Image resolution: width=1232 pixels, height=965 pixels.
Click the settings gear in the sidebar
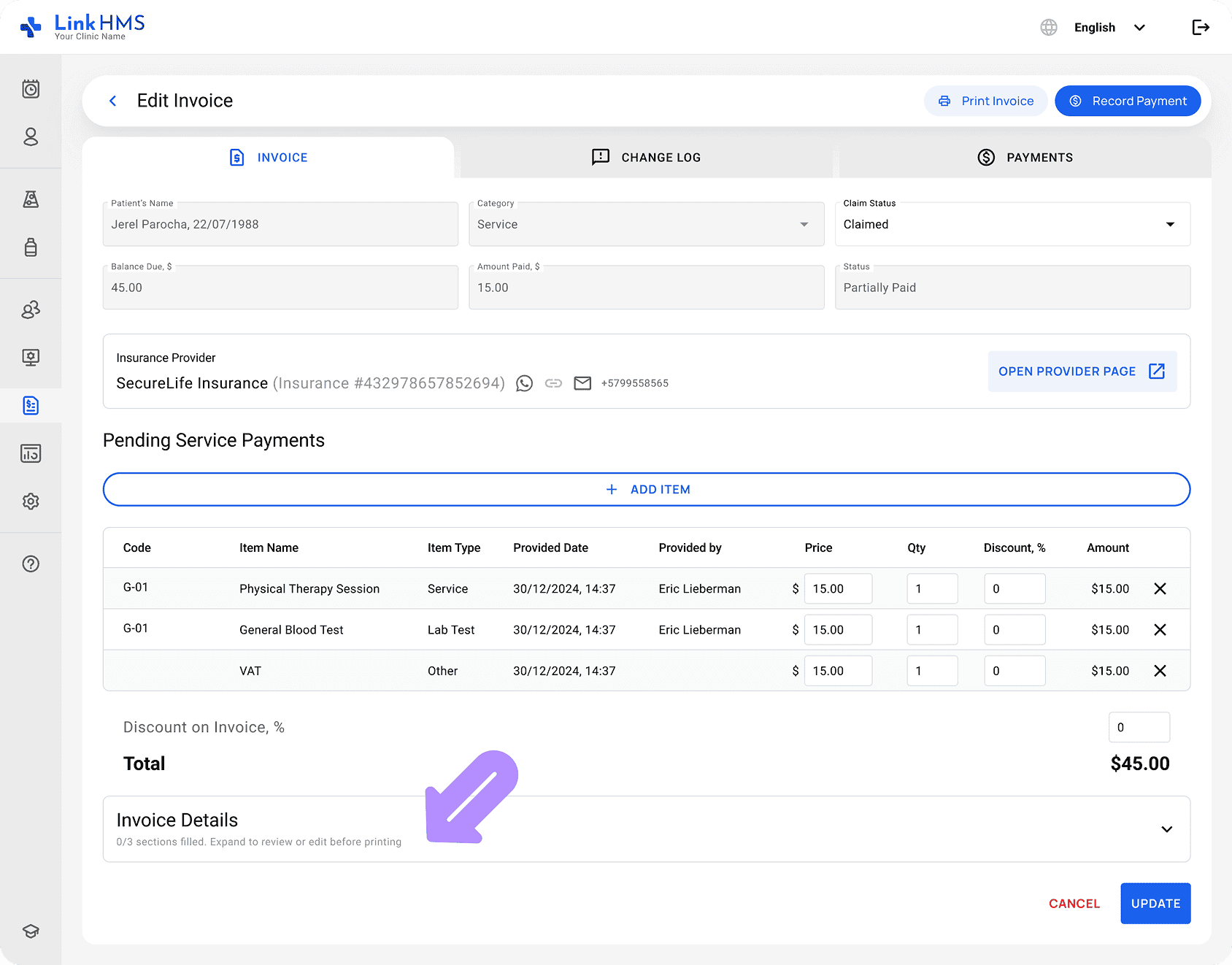pyautogui.click(x=31, y=501)
